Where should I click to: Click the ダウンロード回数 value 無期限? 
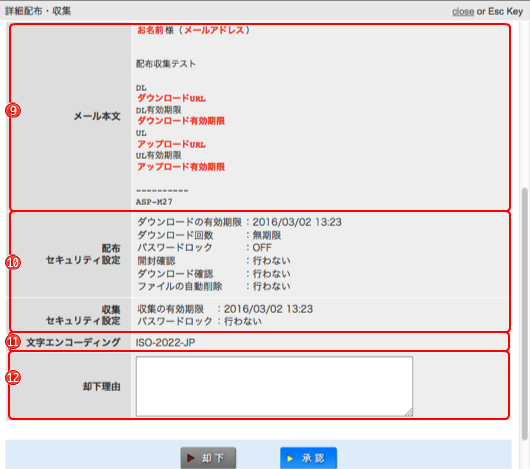point(267,235)
